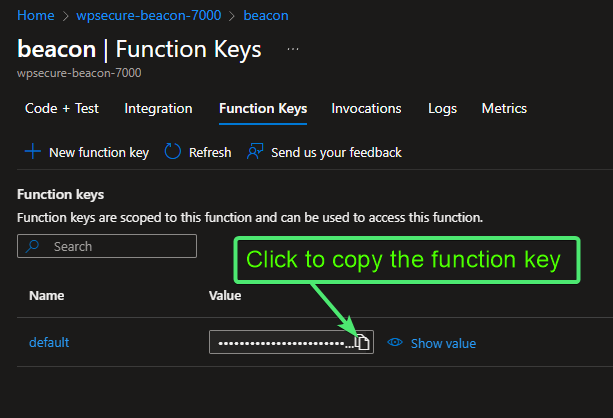
Task: Click the Show value link text
Action: coord(443,343)
